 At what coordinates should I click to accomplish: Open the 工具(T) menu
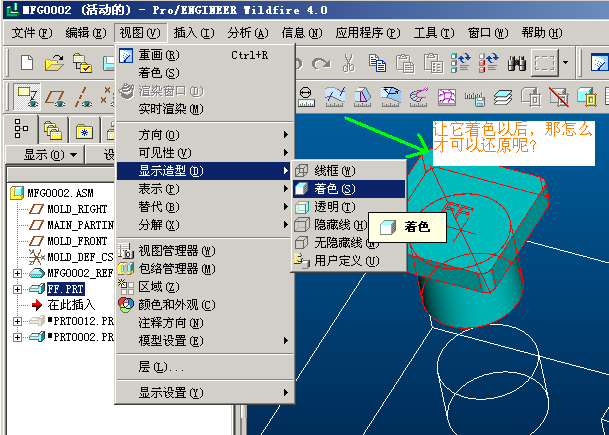(433, 33)
